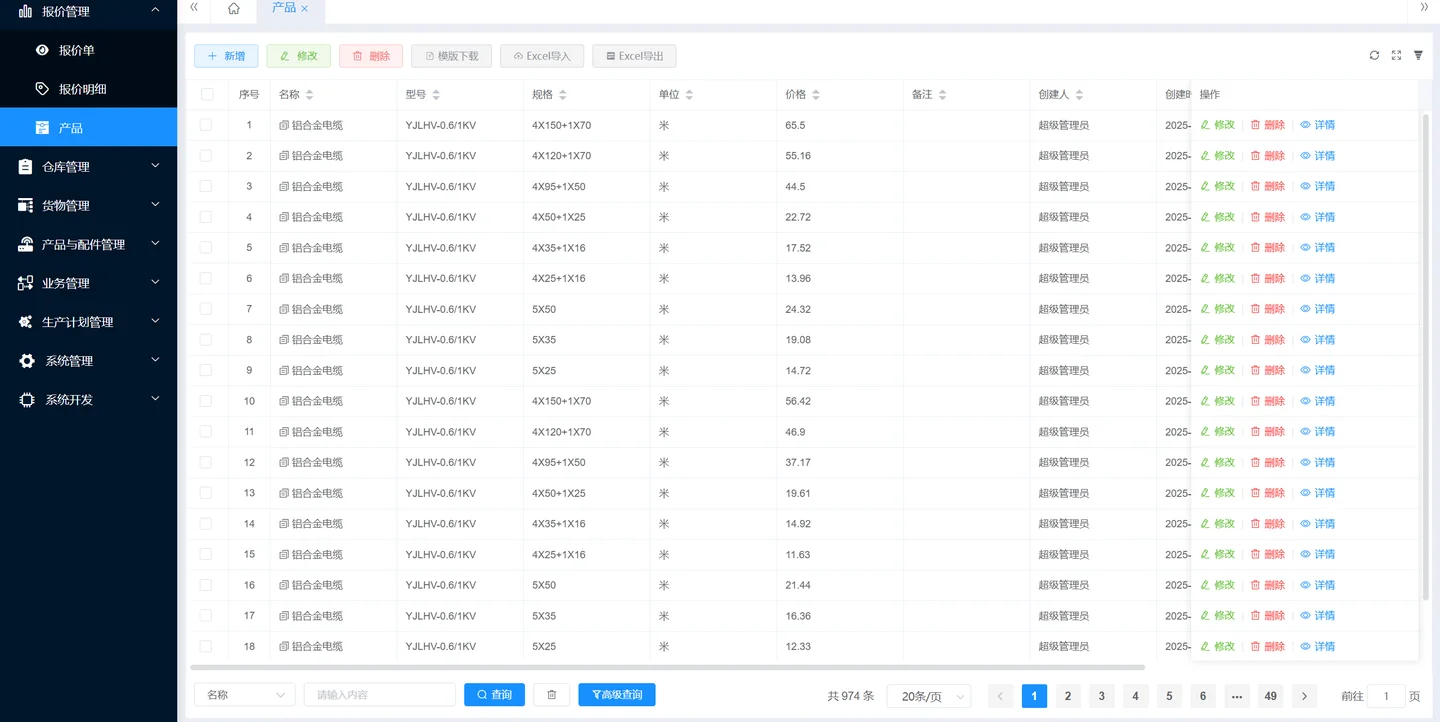Click the 模版下载 button
Screen dimensions: 1440x722
coord(451,56)
